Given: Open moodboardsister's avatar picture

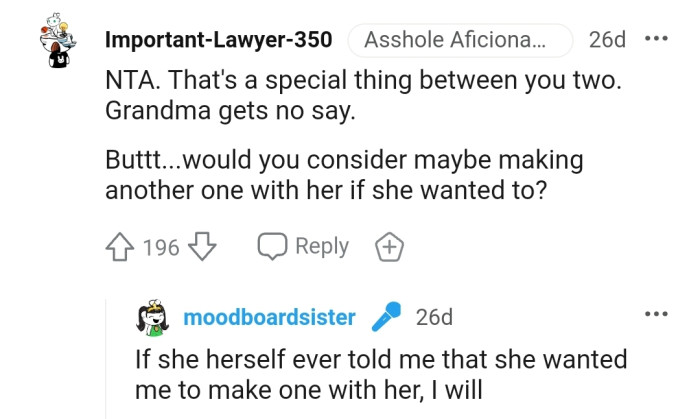Looking at the screenshot, I should [154, 319].
